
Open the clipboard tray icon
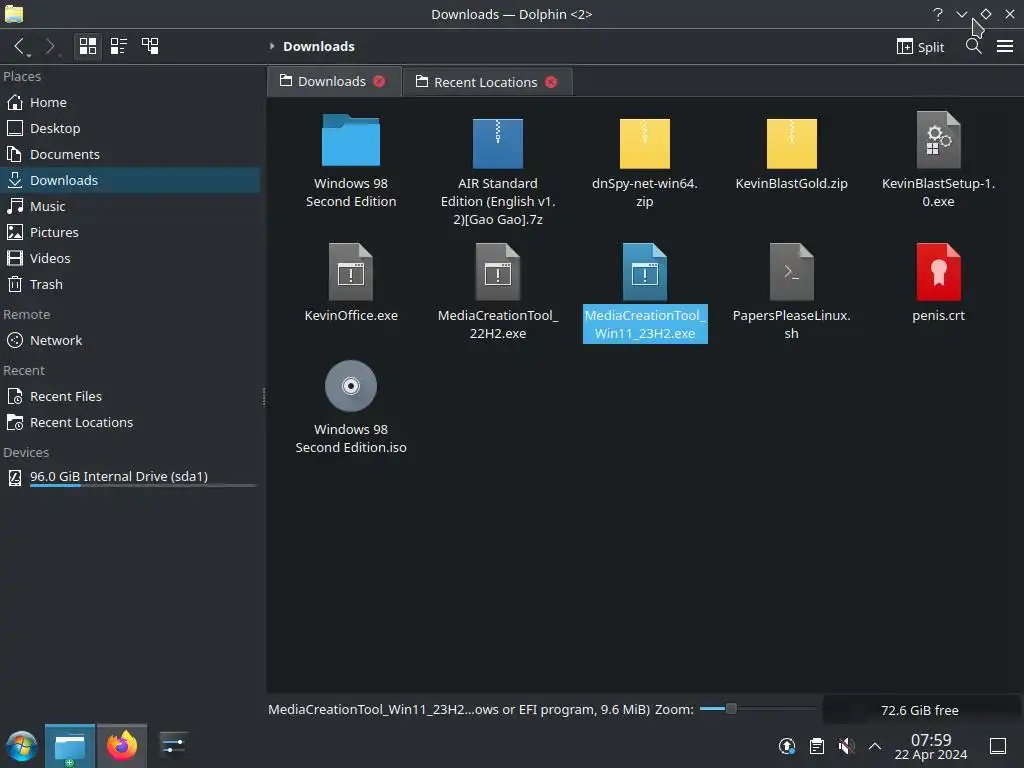(x=816, y=746)
